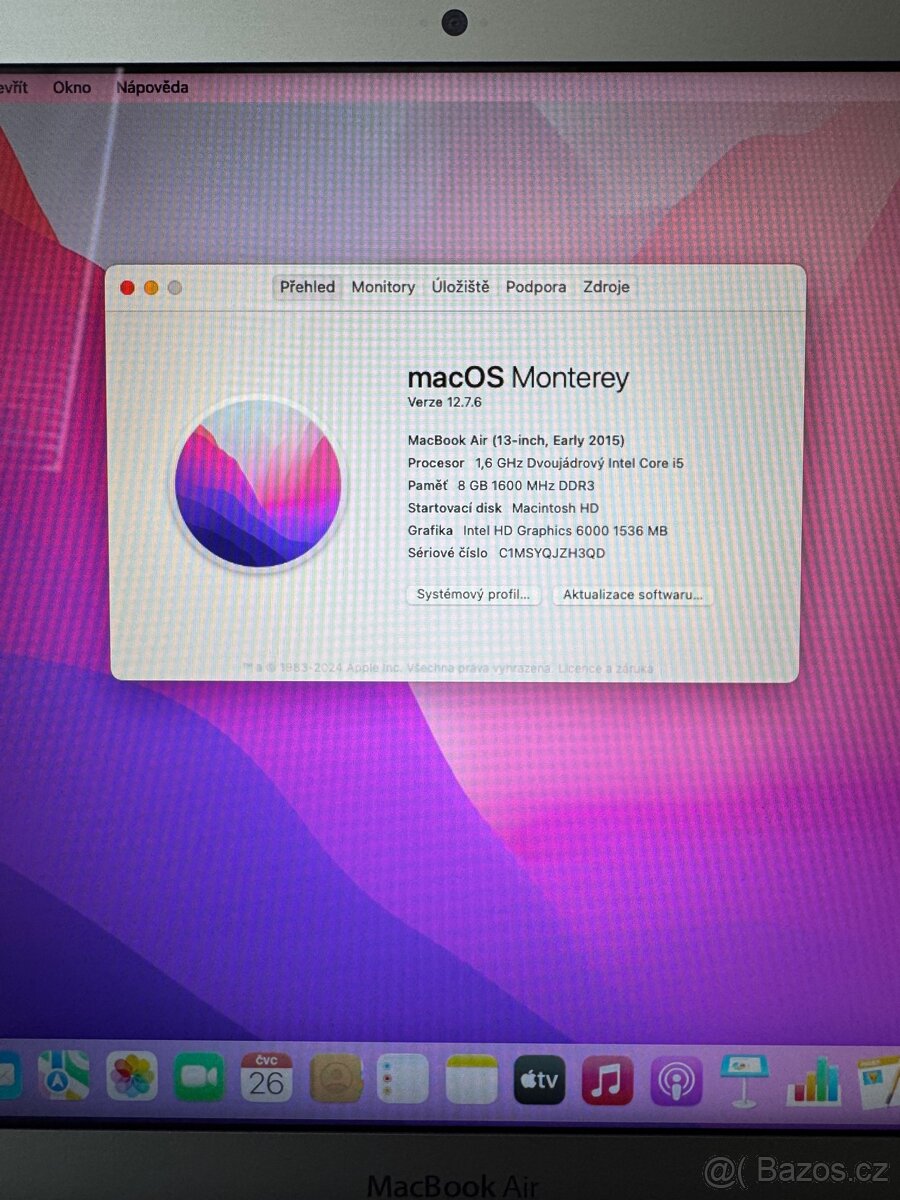
Task: Open the Okno menu in the menu bar
Action: (x=72, y=88)
